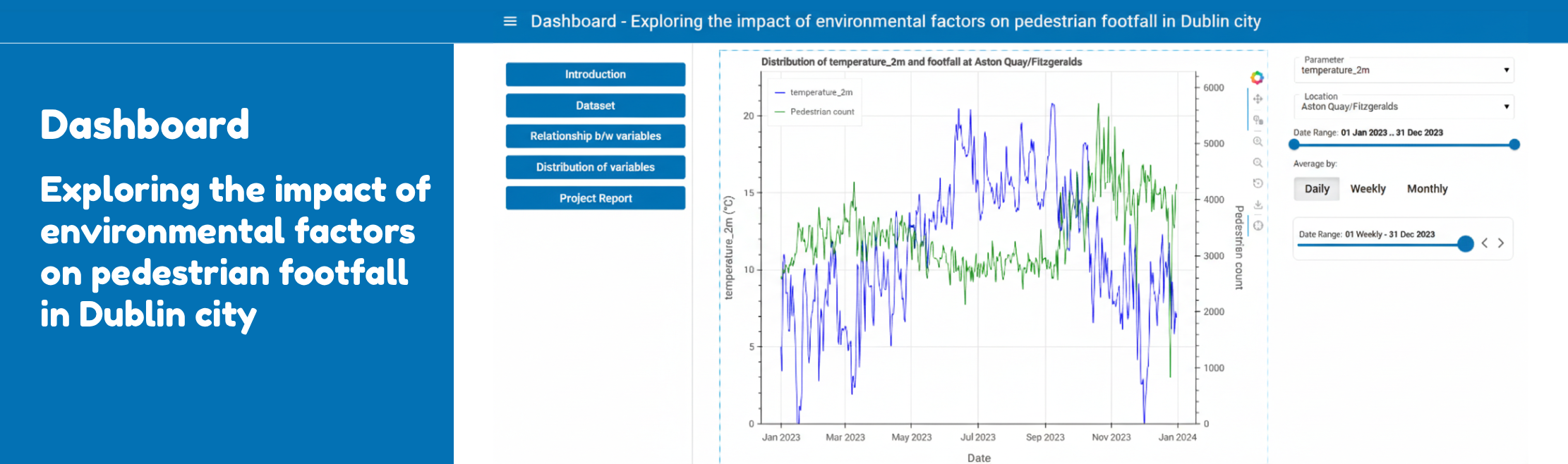Click the large 'Dashboard' heading on blue panel
The width and height of the screenshot is (1568, 464).
[145, 125]
